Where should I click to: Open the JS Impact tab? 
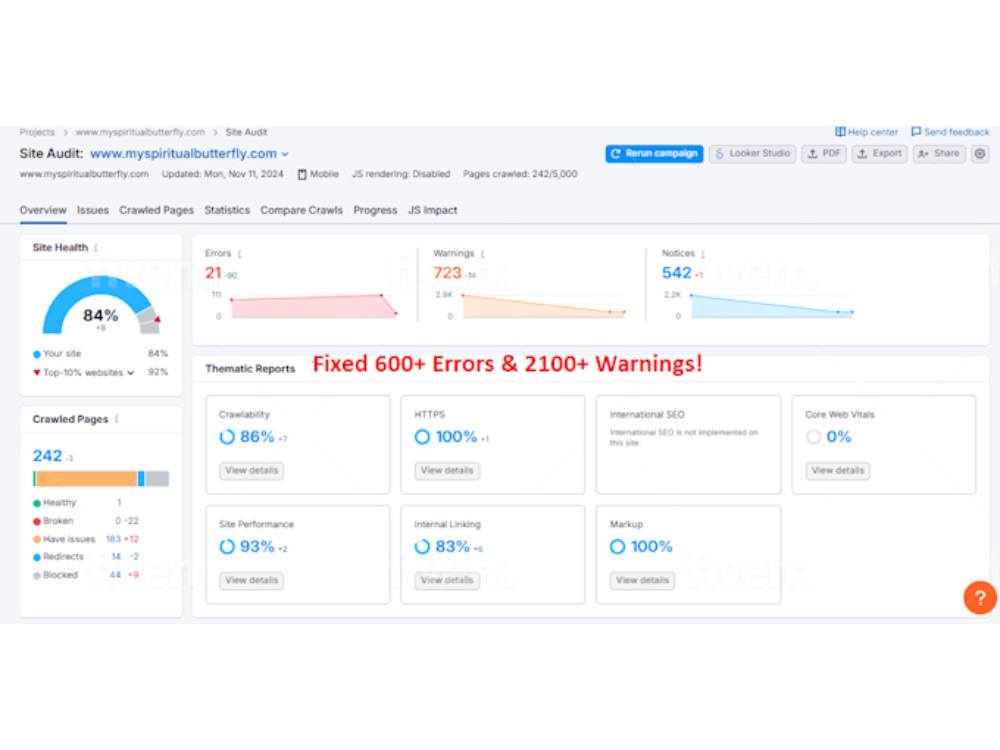click(432, 210)
